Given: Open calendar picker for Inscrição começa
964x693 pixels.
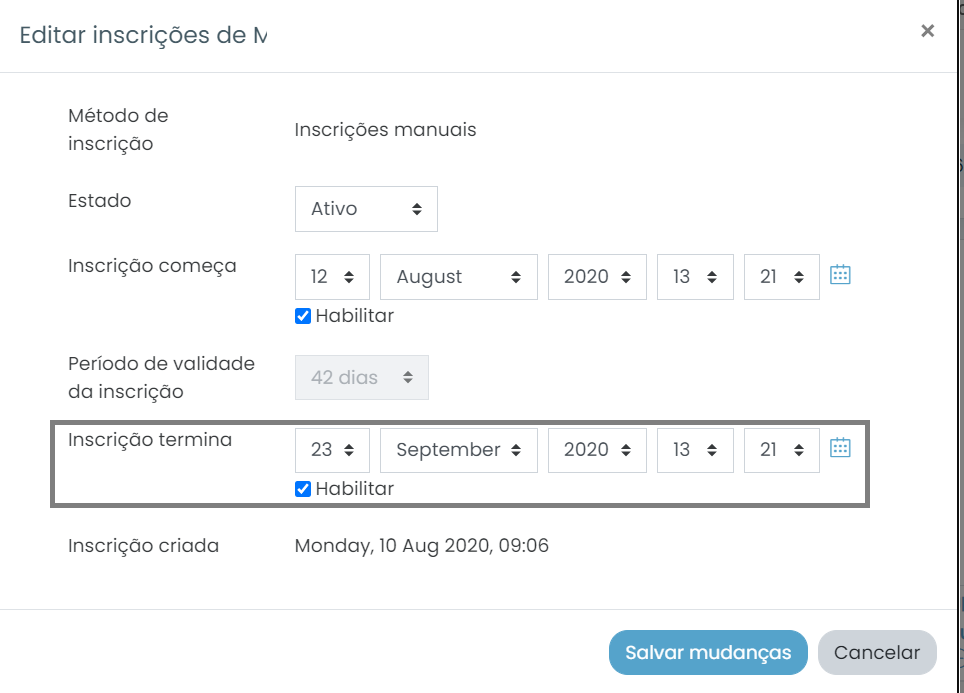Looking at the screenshot, I should click(x=840, y=274).
